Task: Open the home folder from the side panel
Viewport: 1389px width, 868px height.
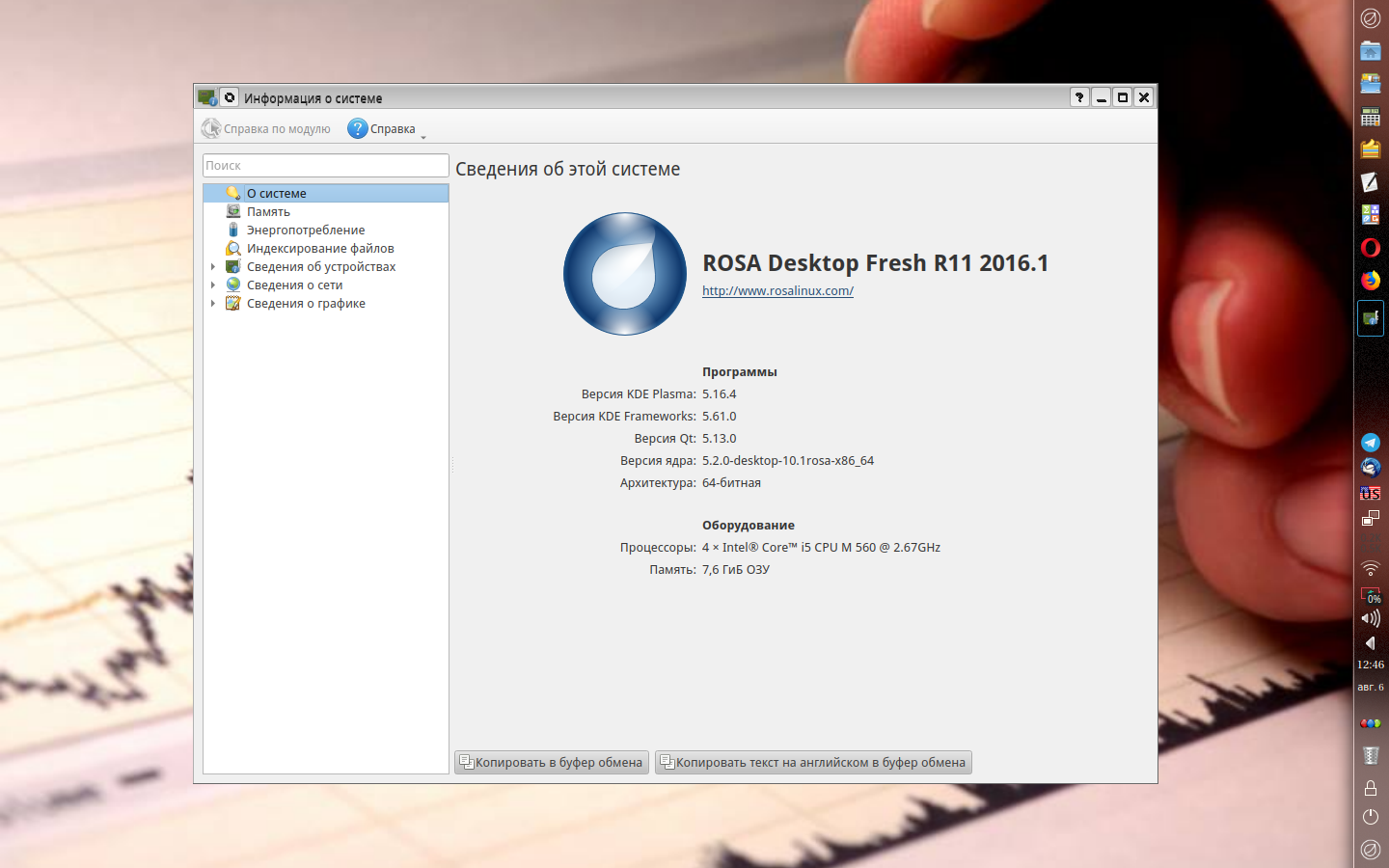Action: (x=1371, y=51)
